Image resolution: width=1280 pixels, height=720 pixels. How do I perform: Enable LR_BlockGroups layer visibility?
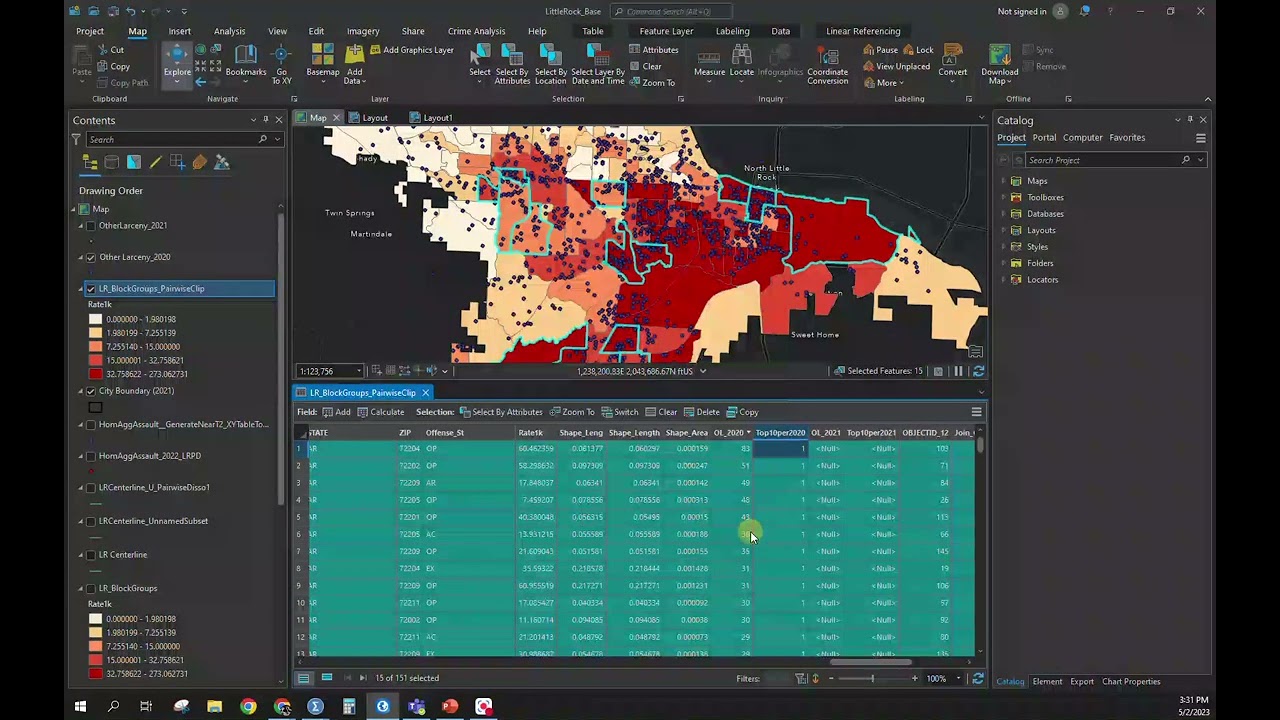tap(91, 589)
